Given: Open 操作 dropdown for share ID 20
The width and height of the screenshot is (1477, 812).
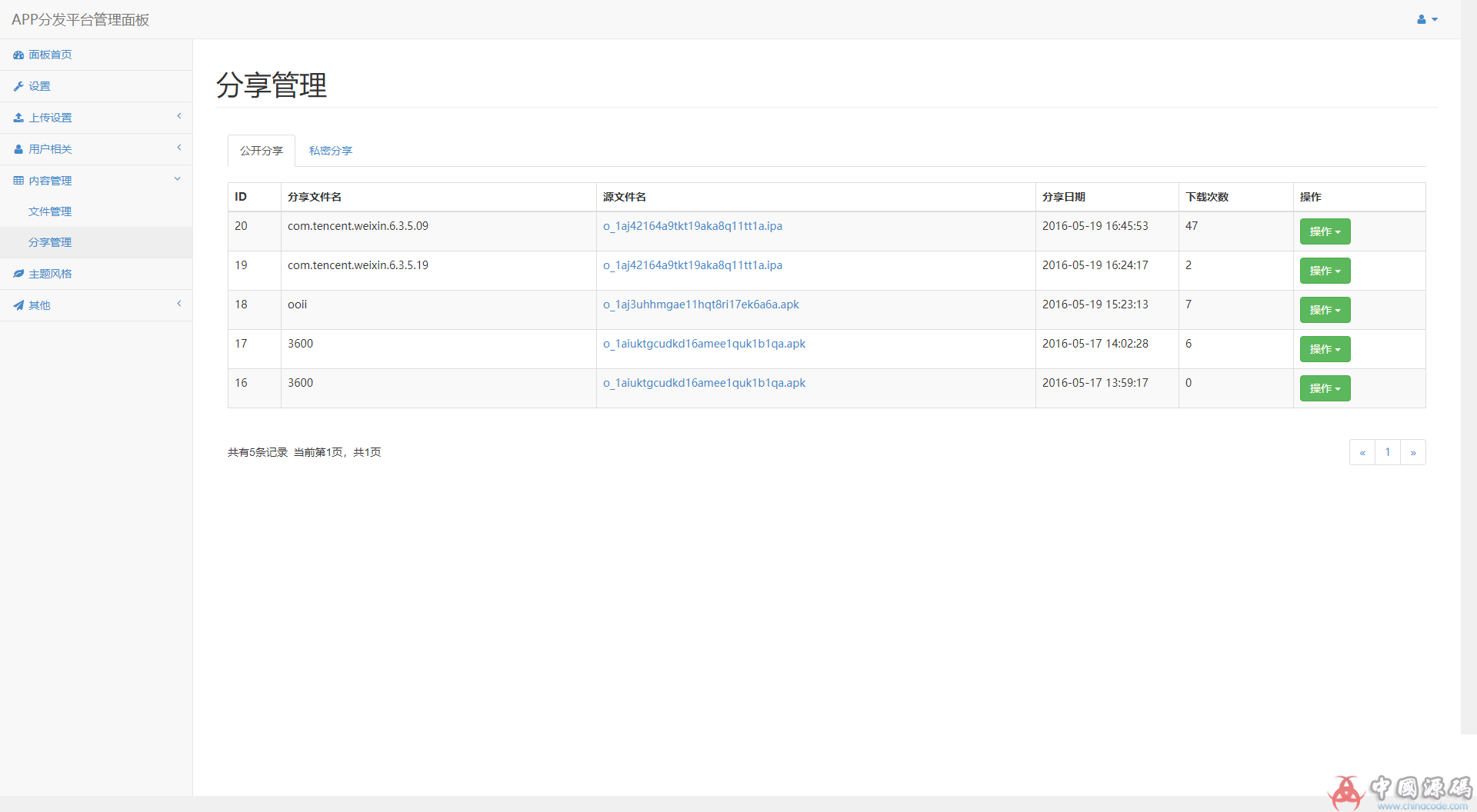Looking at the screenshot, I should point(1325,231).
